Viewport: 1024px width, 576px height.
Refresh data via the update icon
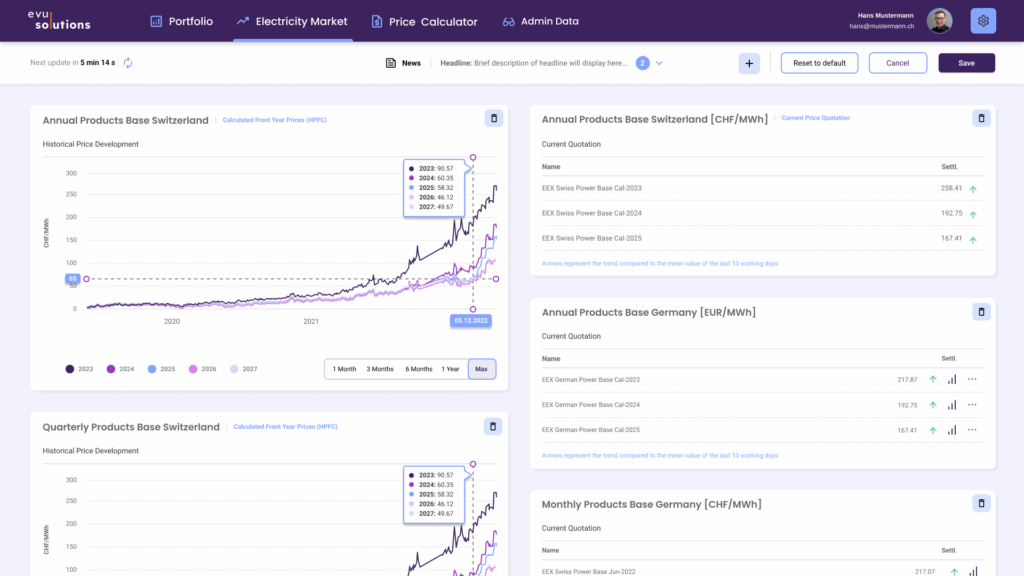128,63
